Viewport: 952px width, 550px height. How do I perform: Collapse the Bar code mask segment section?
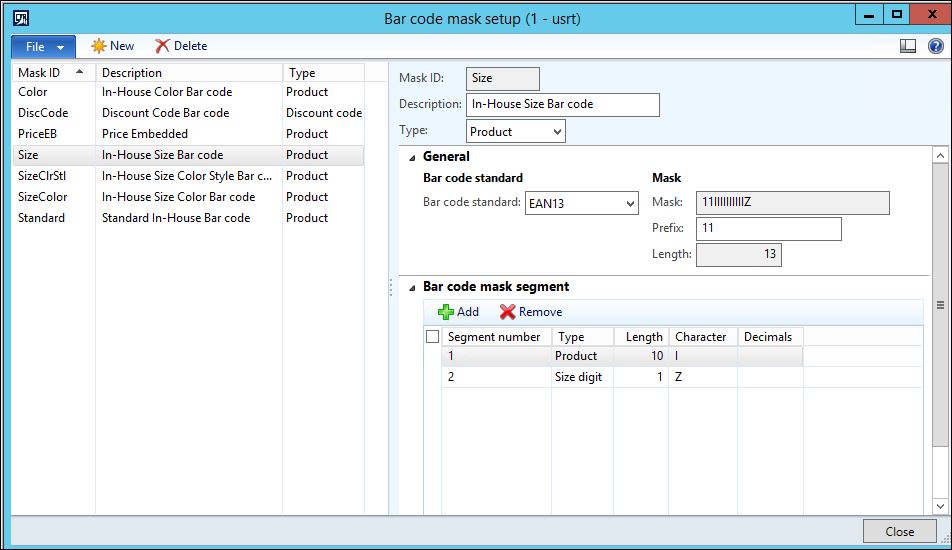pos(412,288)
